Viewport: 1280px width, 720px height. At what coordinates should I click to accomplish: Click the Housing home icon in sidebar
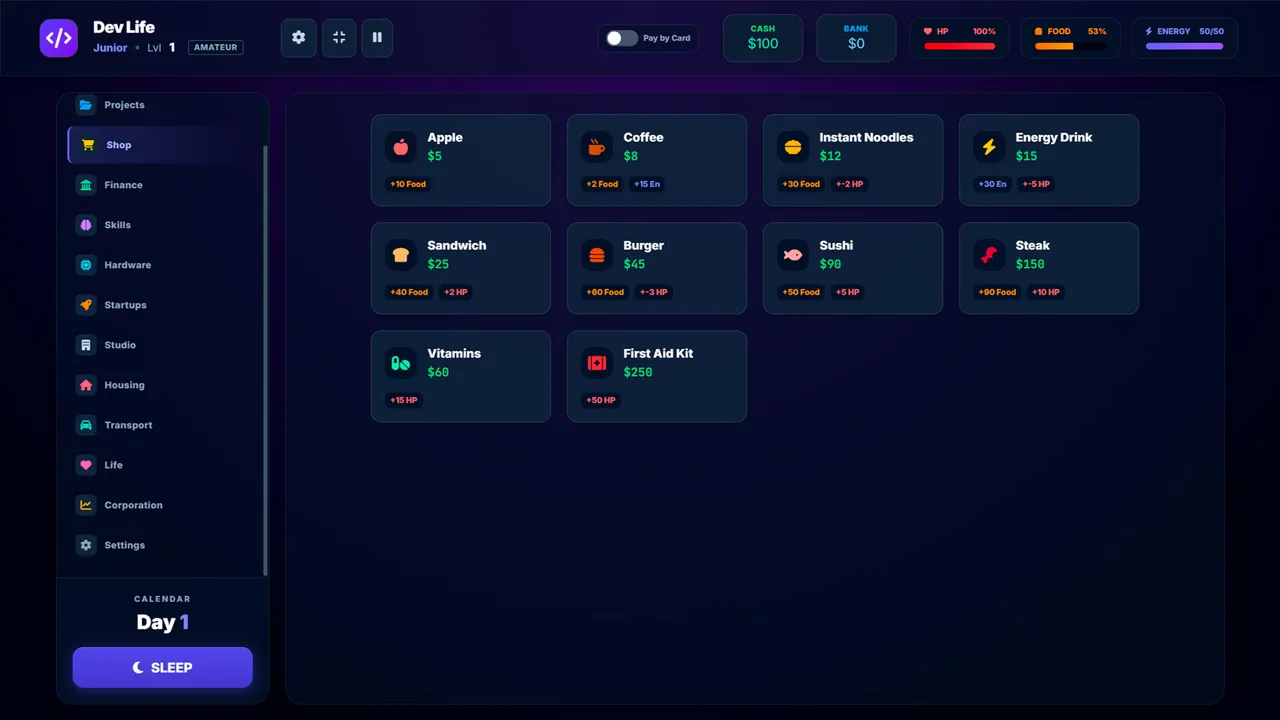point(86,385)
